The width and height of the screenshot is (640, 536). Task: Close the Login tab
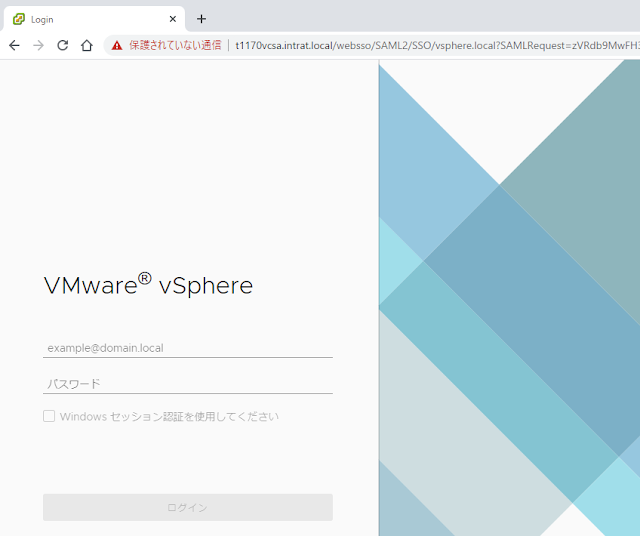(173, 19)
